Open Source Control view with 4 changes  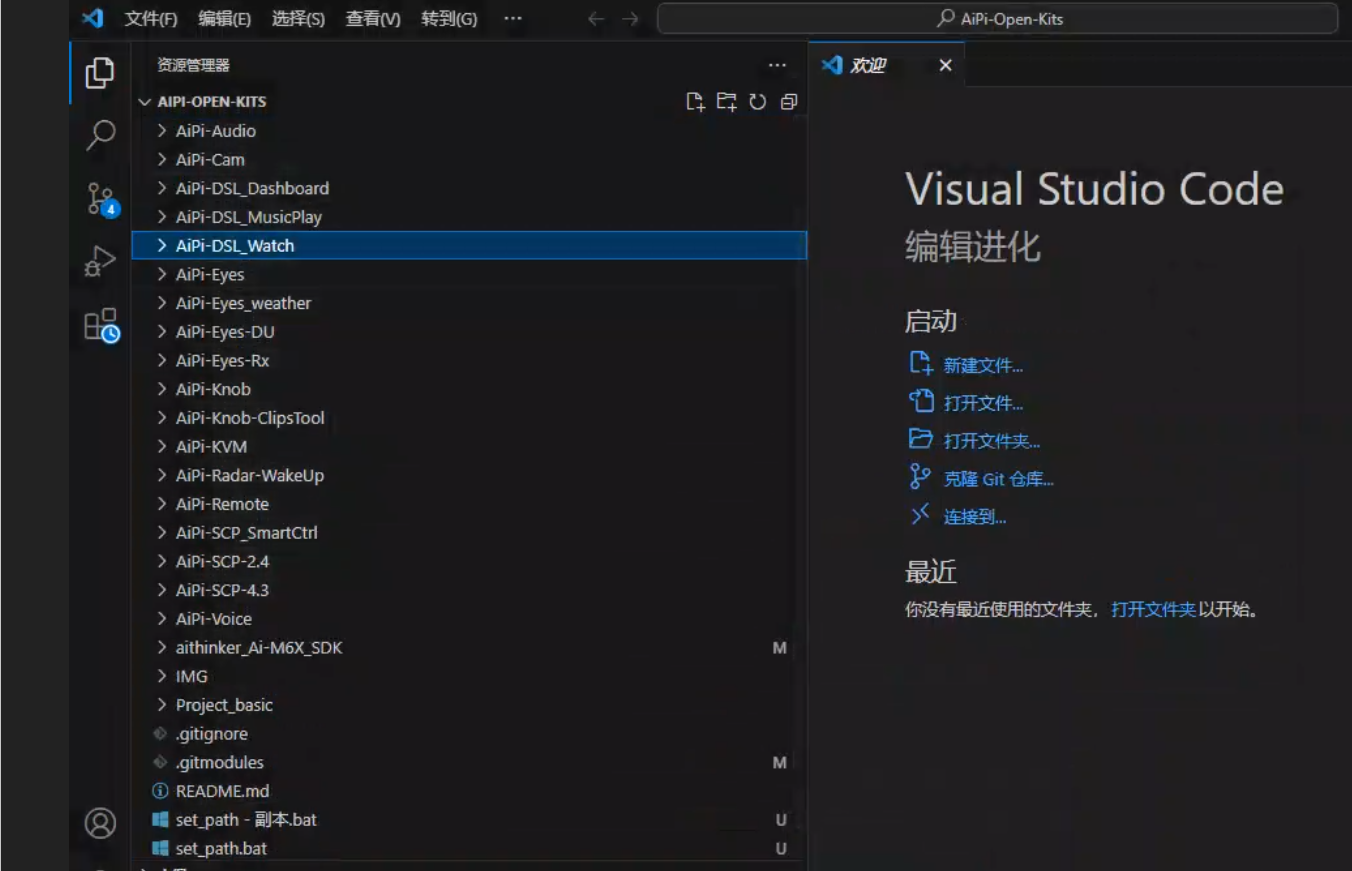tap(101, 199)
